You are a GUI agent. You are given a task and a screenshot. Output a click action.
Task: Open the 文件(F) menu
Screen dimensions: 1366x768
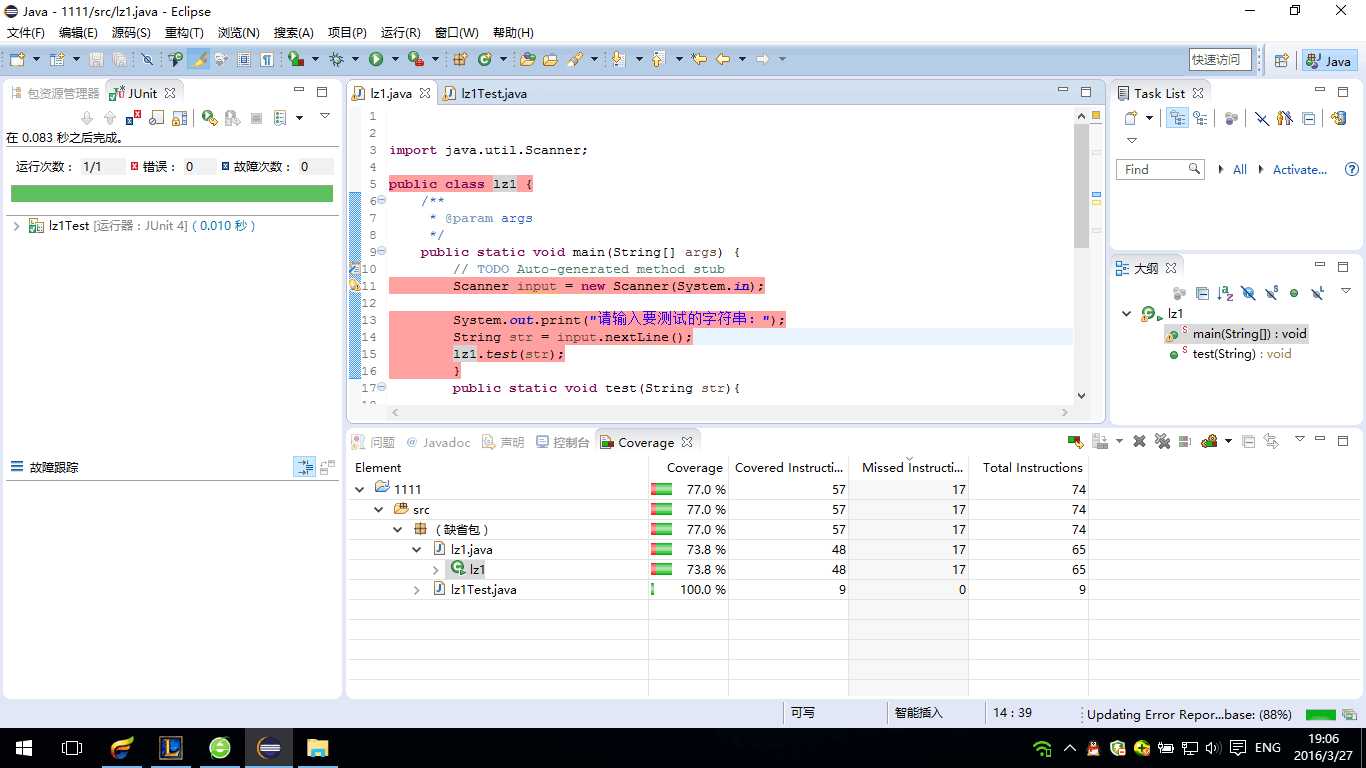tap(26, 33)
